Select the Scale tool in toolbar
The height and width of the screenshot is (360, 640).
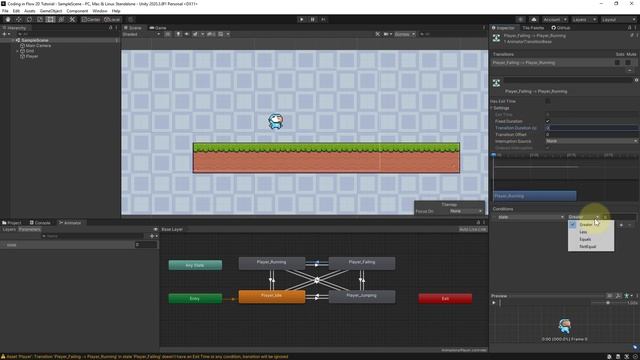40,20
